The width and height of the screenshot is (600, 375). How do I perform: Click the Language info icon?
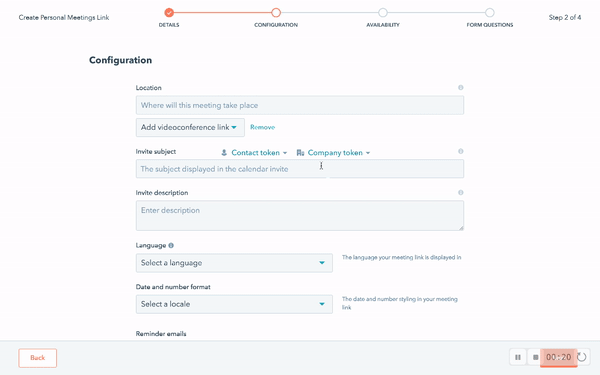click(171, 245)
